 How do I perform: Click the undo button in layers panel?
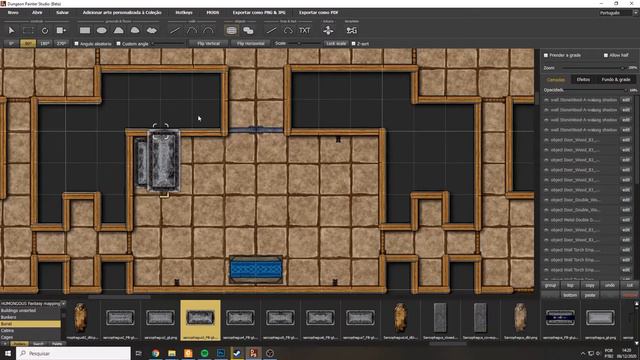tap(610, 285)
